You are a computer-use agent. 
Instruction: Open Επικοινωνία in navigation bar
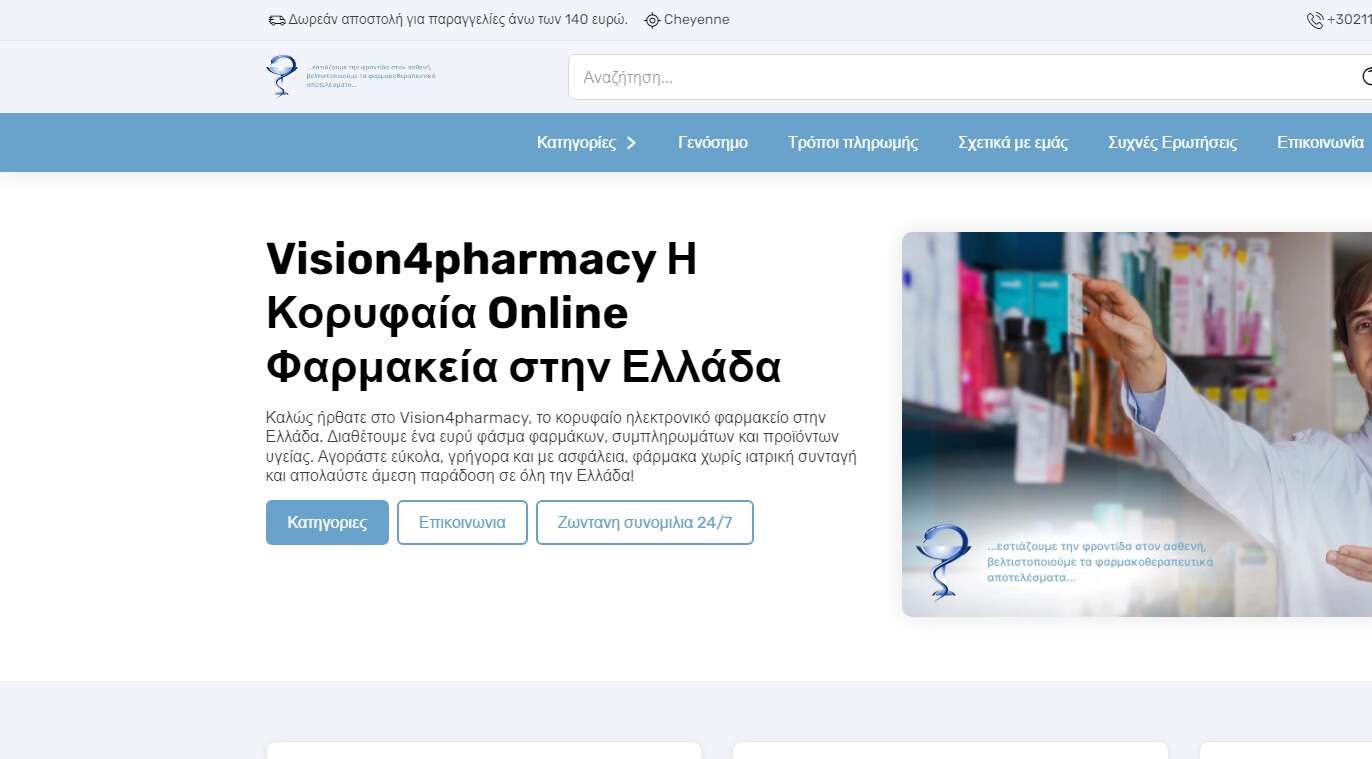pyautogui.click(x=1320, y=143)
